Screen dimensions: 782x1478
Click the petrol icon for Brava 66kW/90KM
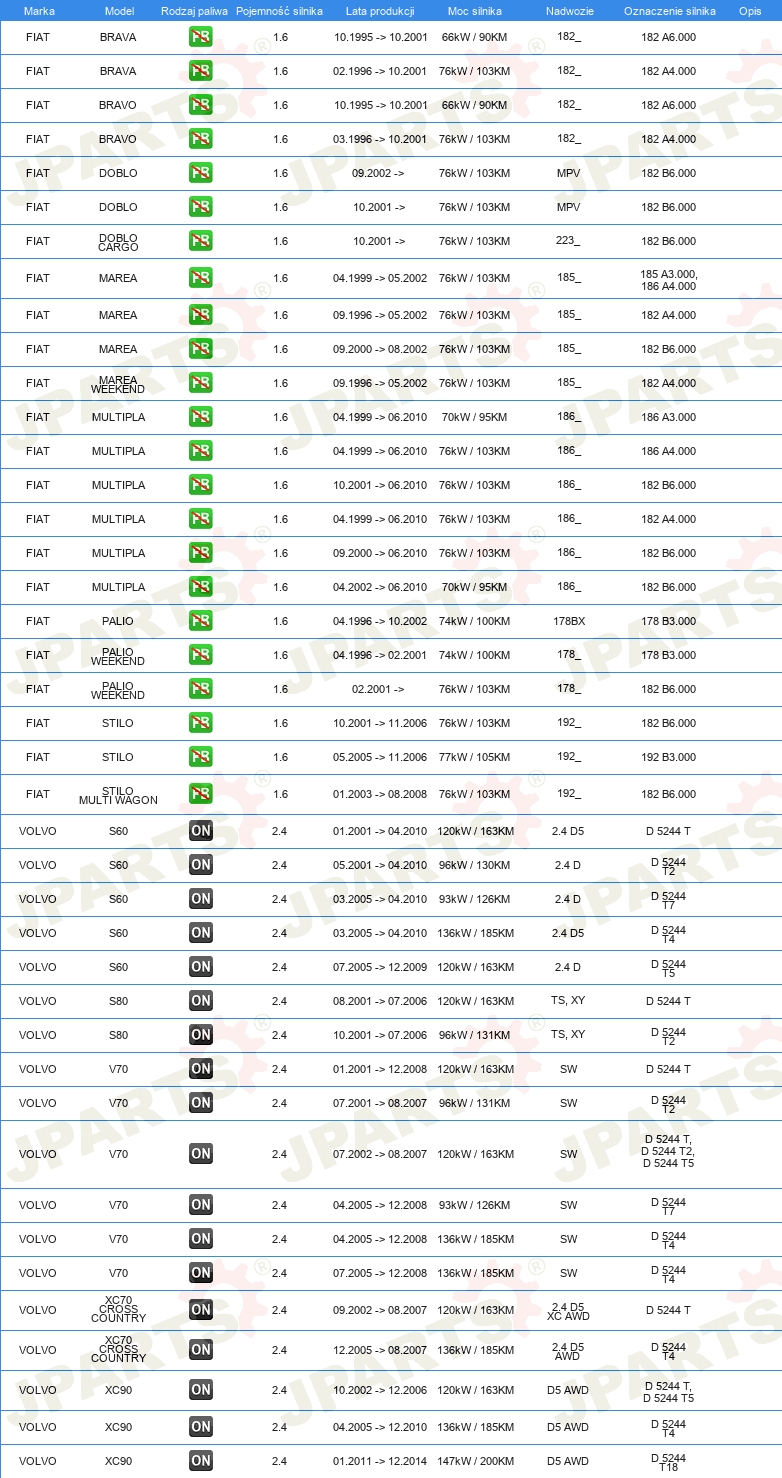pos(200,37)
